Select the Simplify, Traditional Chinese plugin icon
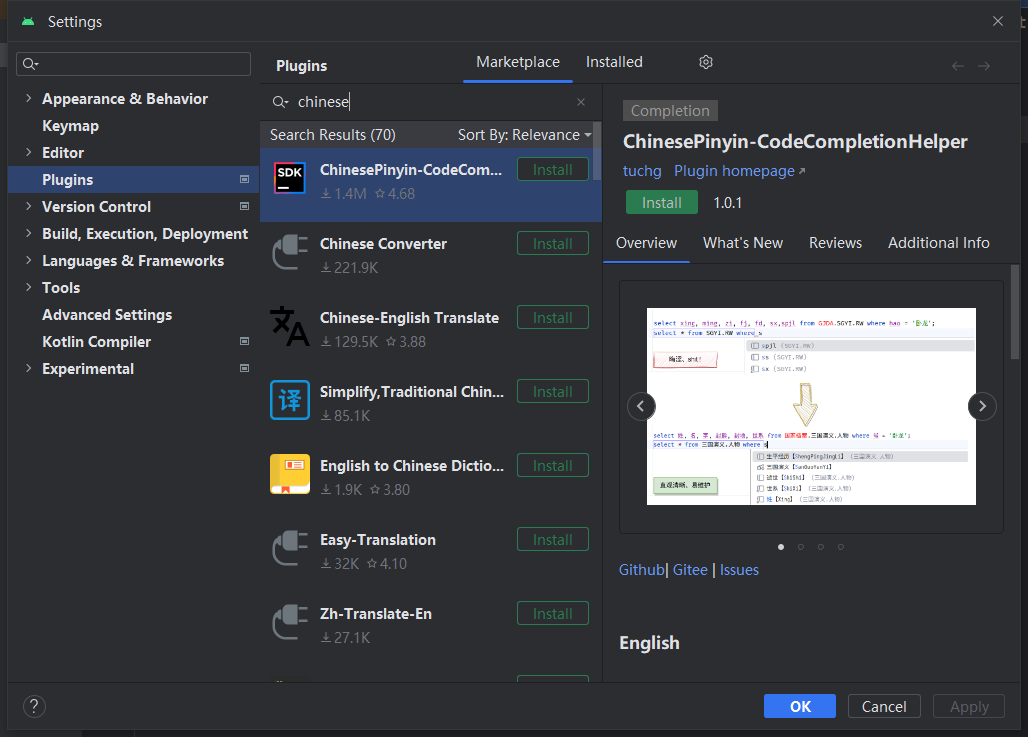Screen dimensions: 1028x737 tap(290, 399)
